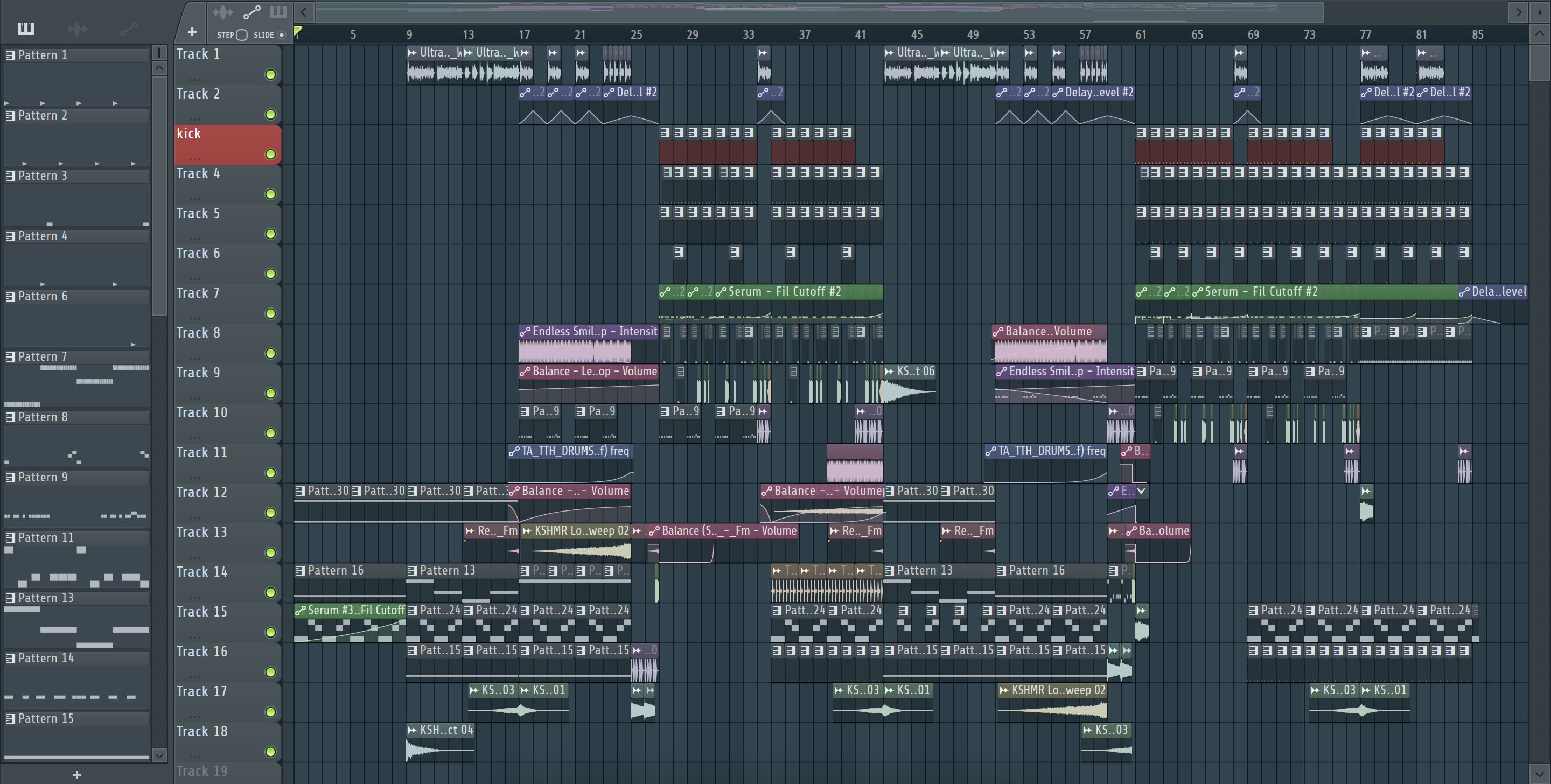Click the picker panel vertical scrollbar

(159, 195)
